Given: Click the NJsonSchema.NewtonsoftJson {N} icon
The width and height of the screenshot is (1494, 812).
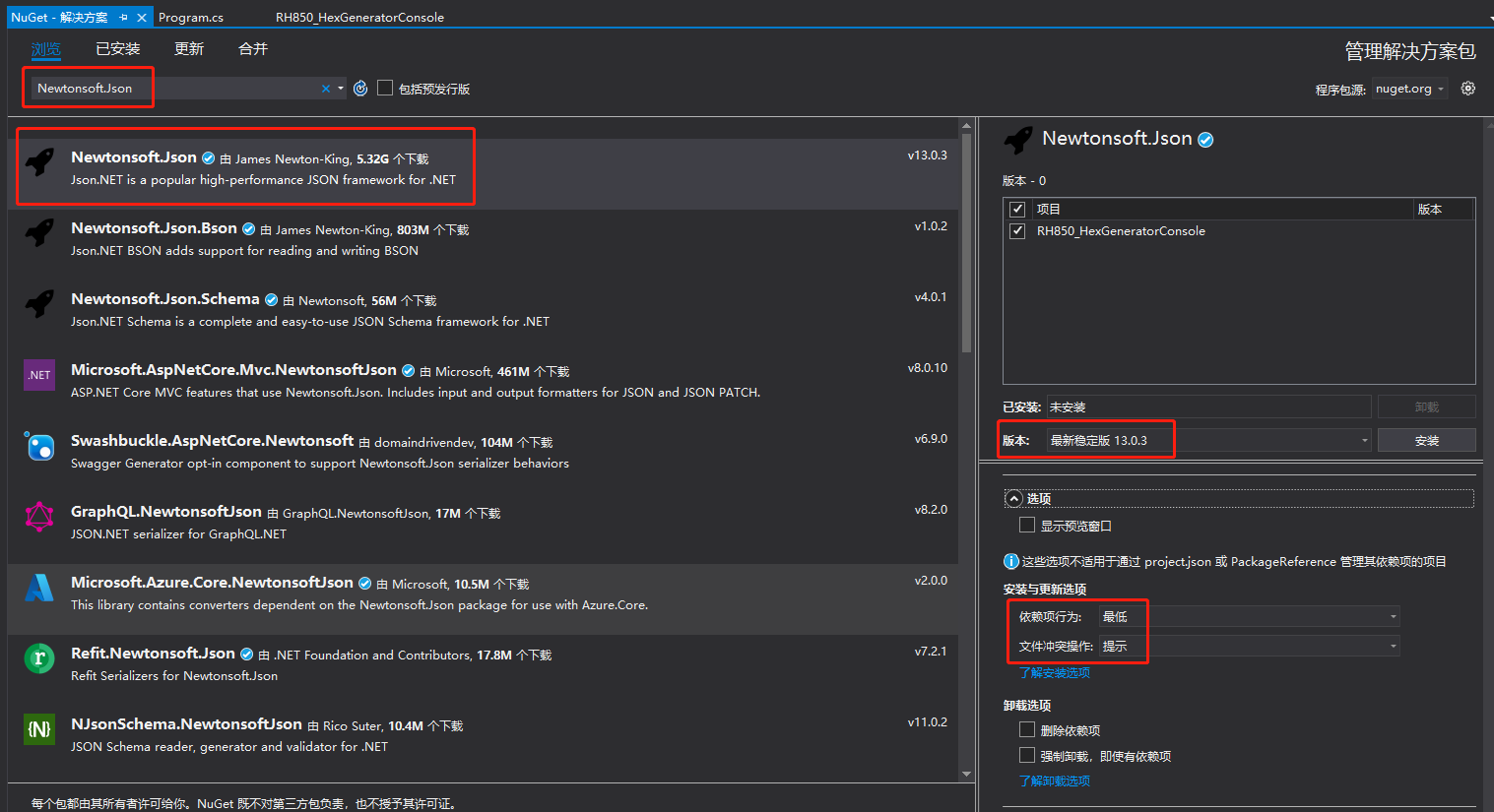Looking at the screenshot, I should point(39,729).
